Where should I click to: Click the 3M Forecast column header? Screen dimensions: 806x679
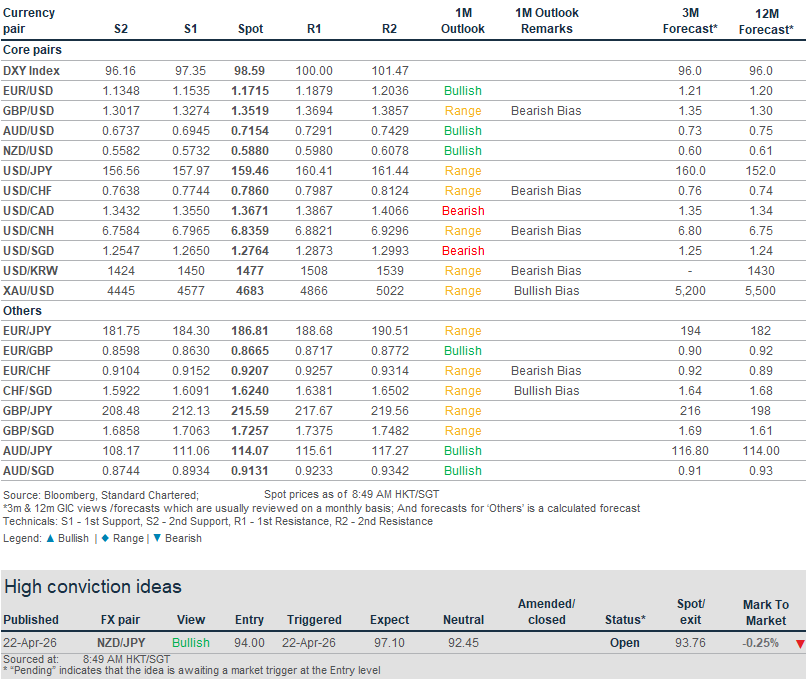689,21
